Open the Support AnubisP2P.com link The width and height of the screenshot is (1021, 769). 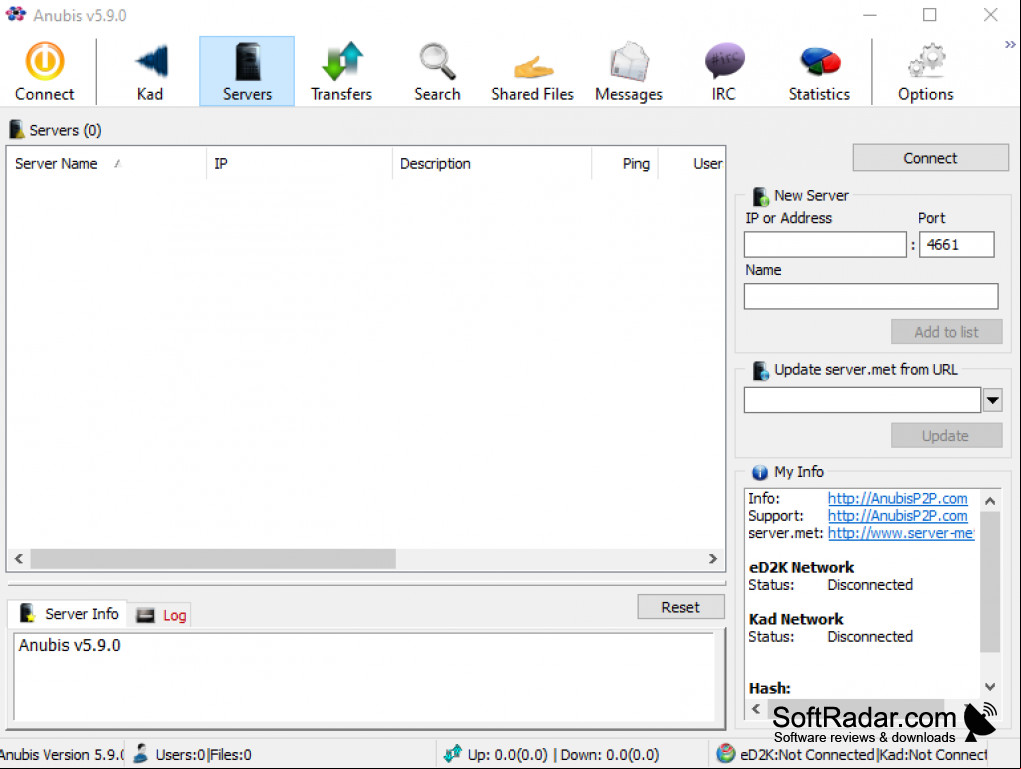tap(897, 516)
